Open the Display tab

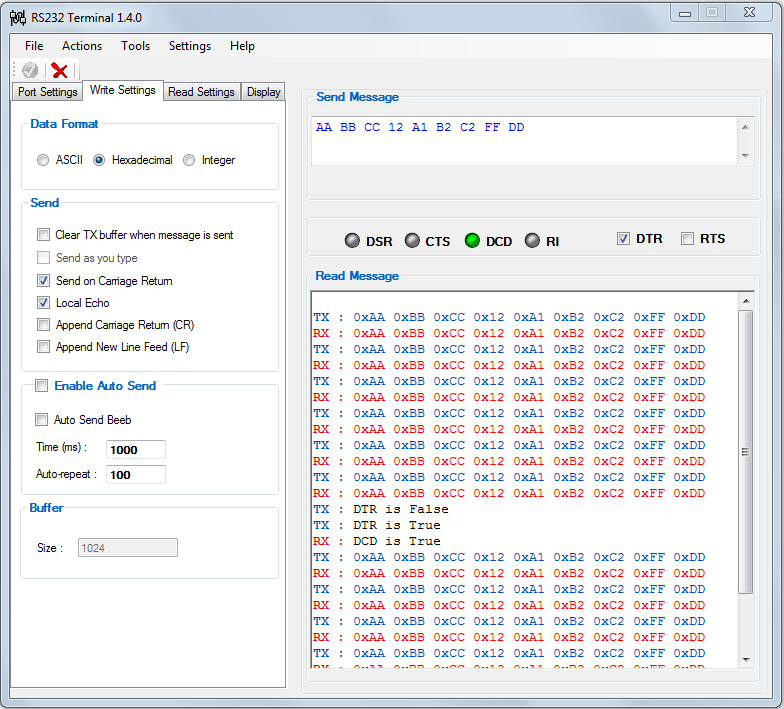[264, 92]
